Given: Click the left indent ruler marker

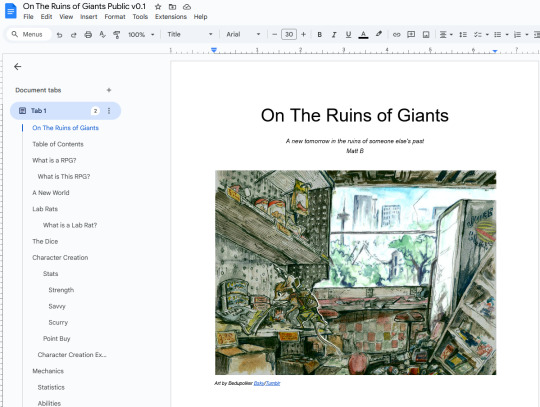Looking at the screenshot, I should (x=214, y=50).
